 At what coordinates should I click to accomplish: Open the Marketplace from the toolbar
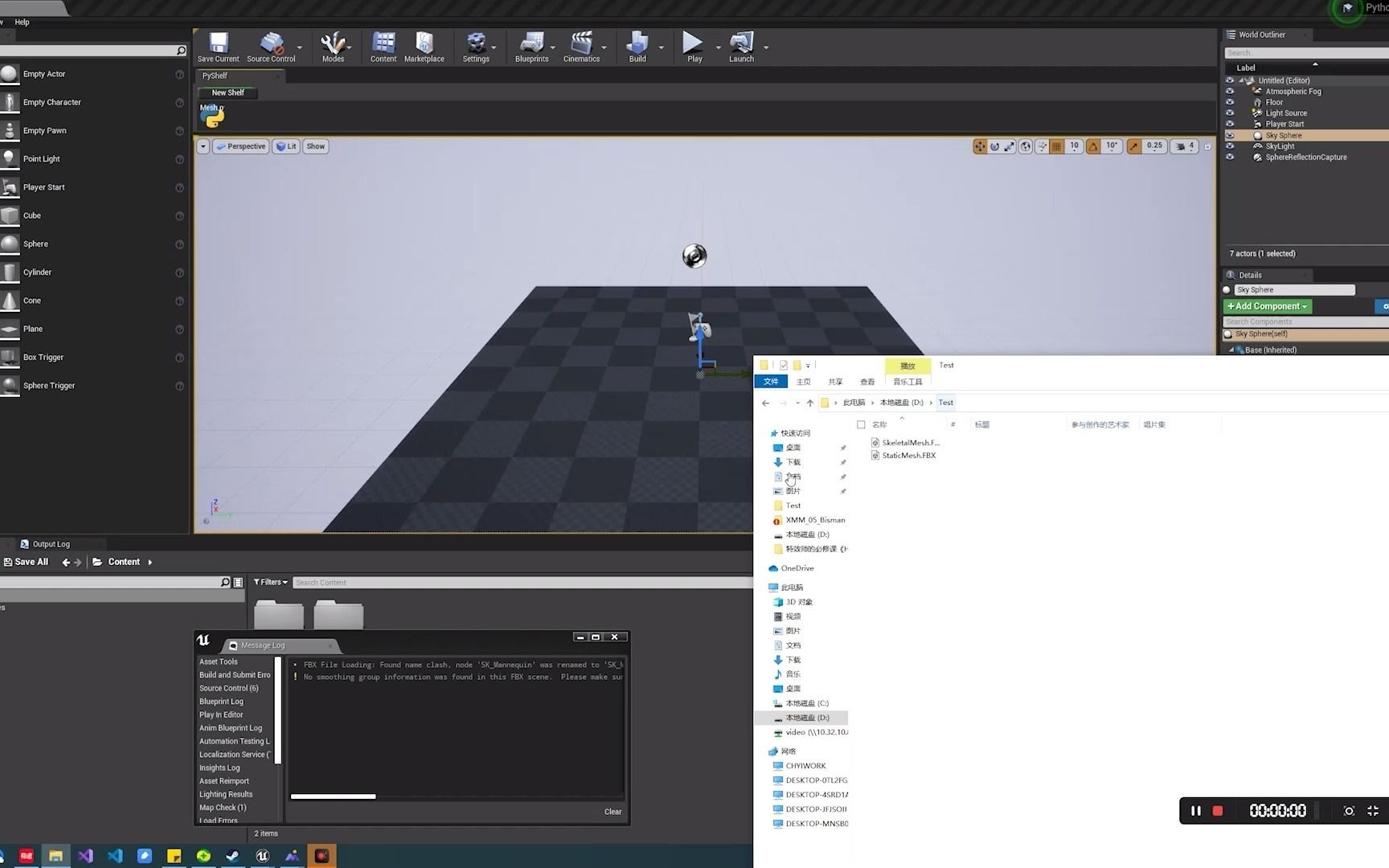point(424,47)
